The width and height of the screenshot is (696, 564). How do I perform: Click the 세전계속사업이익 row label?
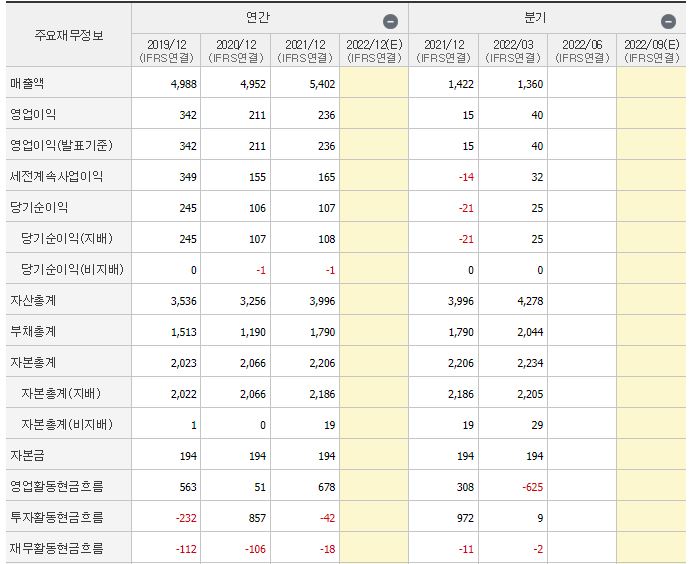[x=56, y=177]
